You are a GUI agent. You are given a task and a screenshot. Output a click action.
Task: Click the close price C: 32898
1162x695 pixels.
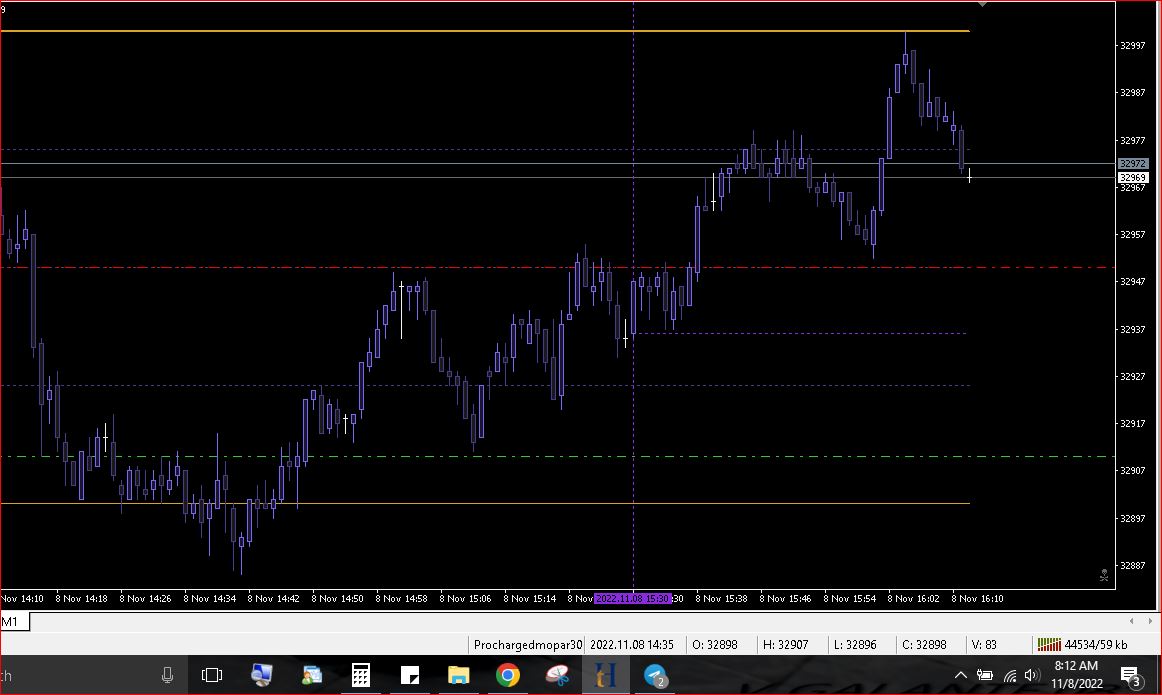coord(924,645)
